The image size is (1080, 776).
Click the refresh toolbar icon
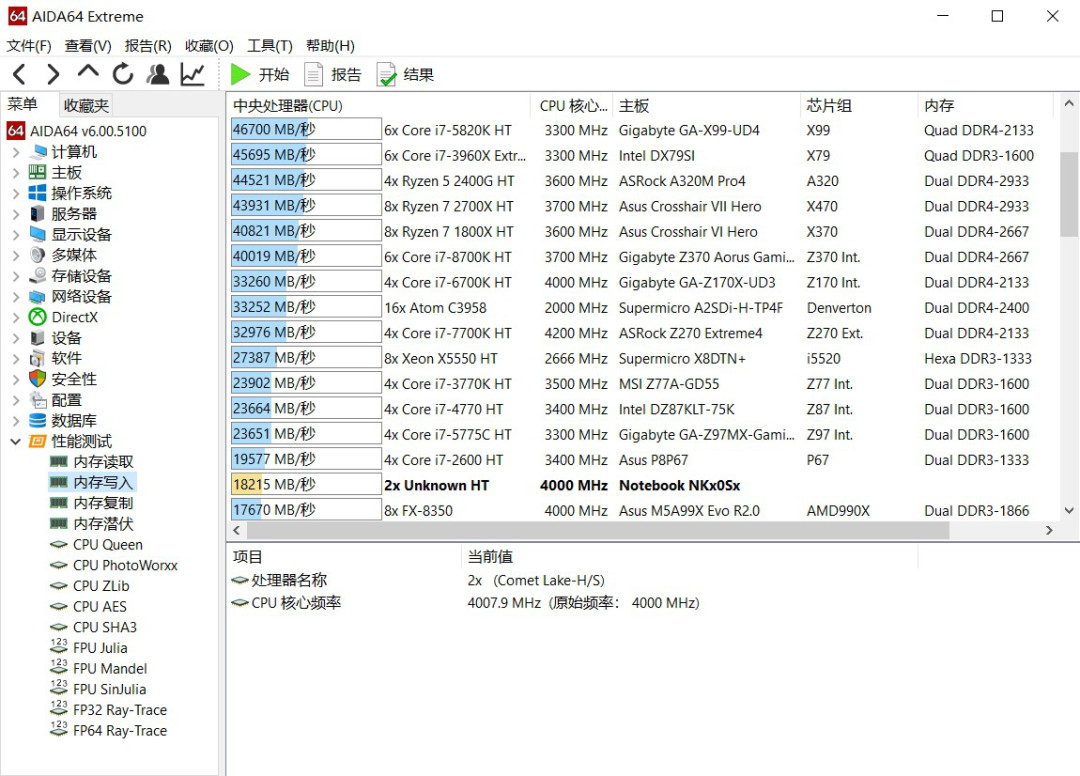click(123, 74)
